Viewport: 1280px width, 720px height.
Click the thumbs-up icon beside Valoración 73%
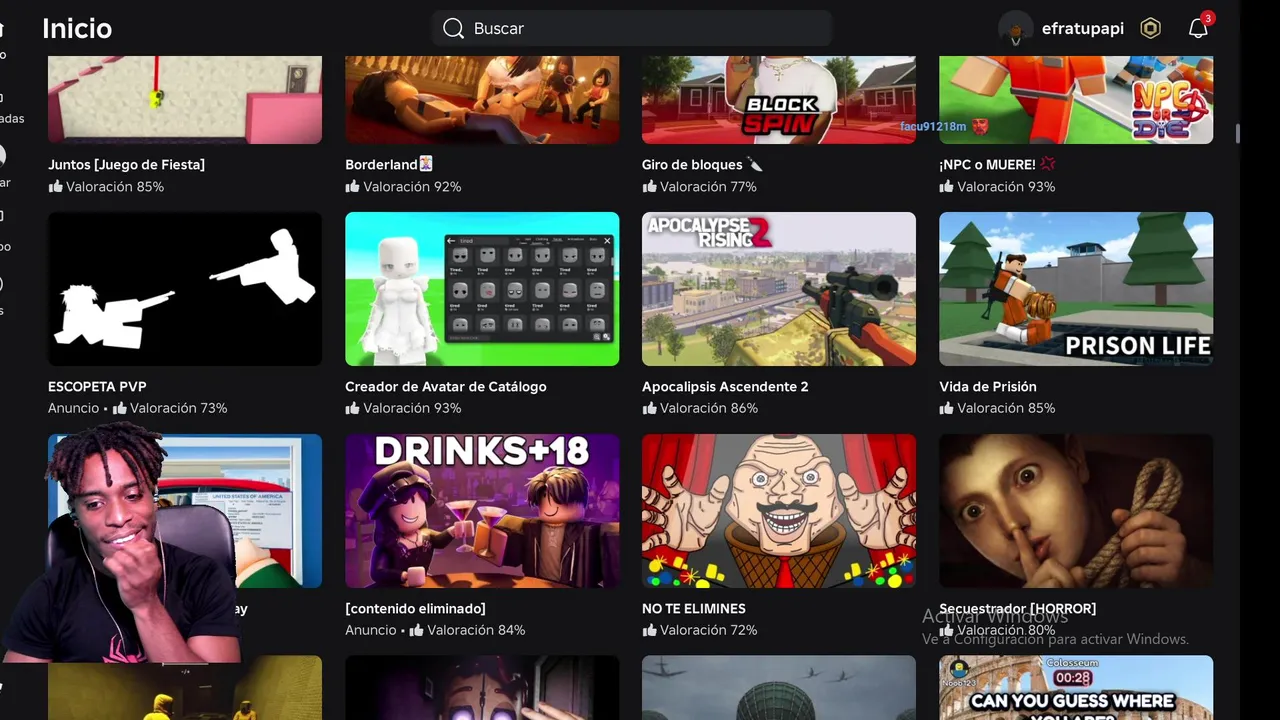[x=120, y=408]
